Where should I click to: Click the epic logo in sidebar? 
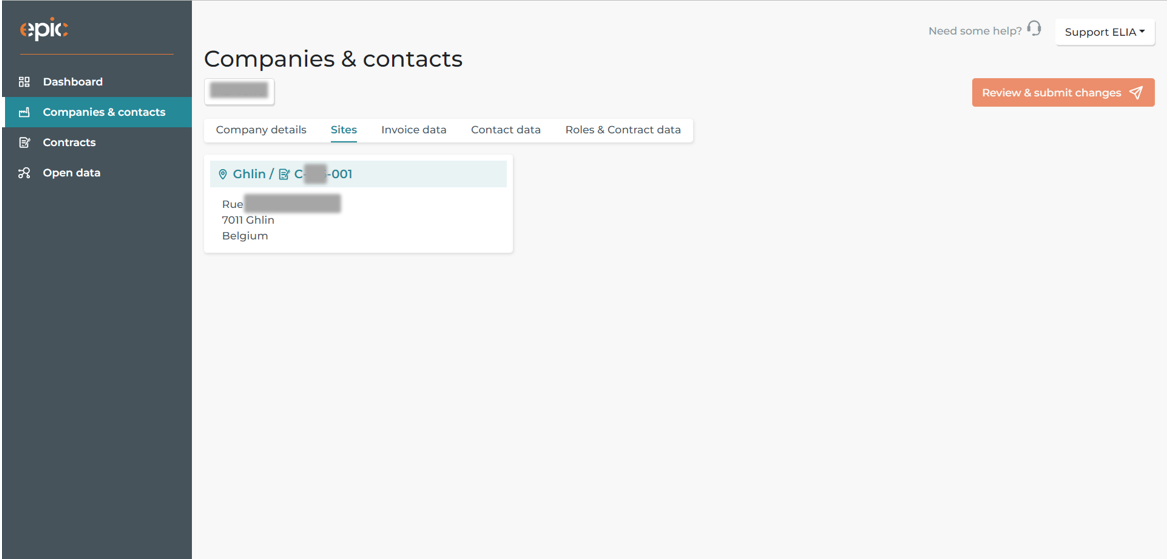click(44, 30)
